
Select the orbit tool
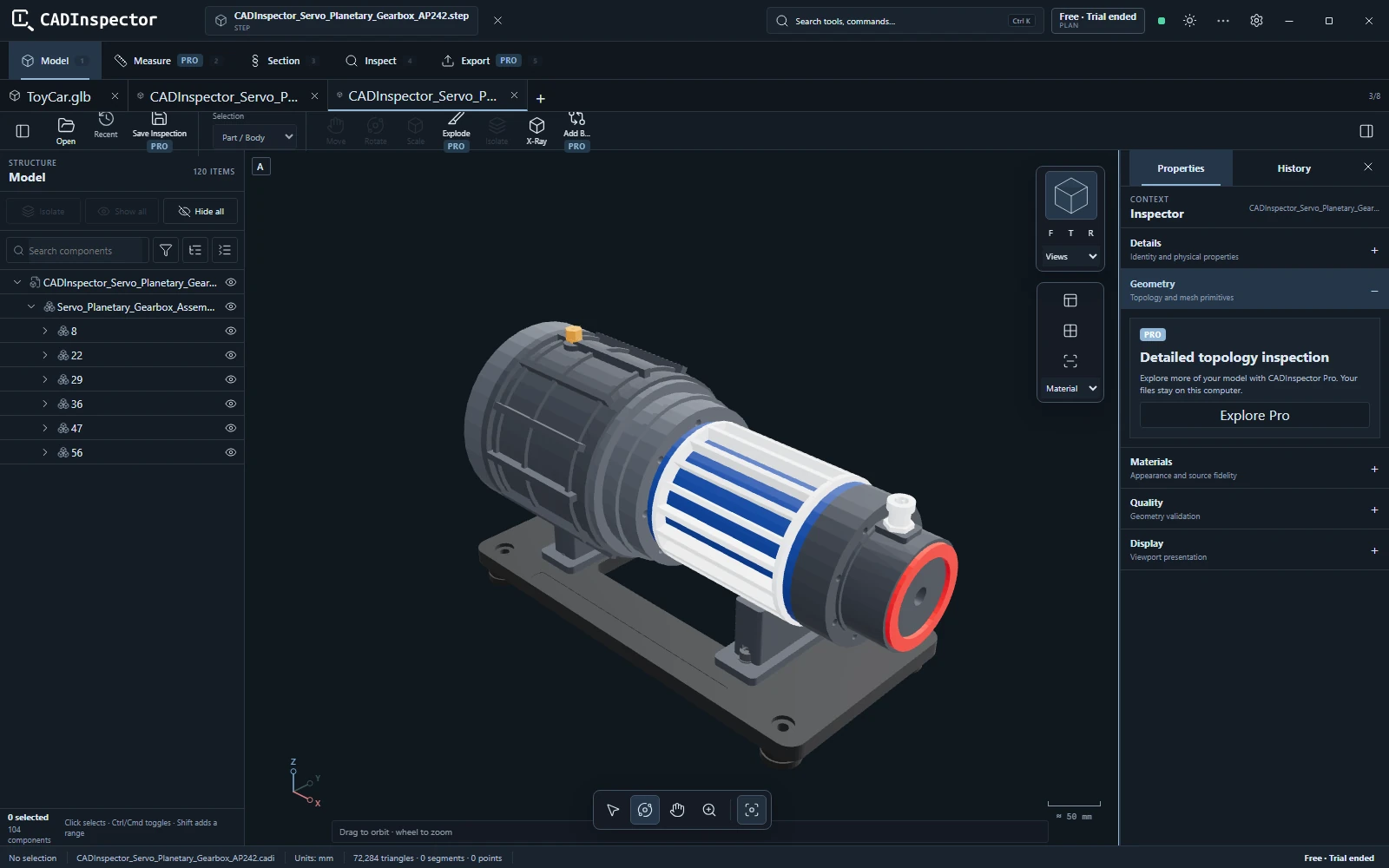click(645, 810)
